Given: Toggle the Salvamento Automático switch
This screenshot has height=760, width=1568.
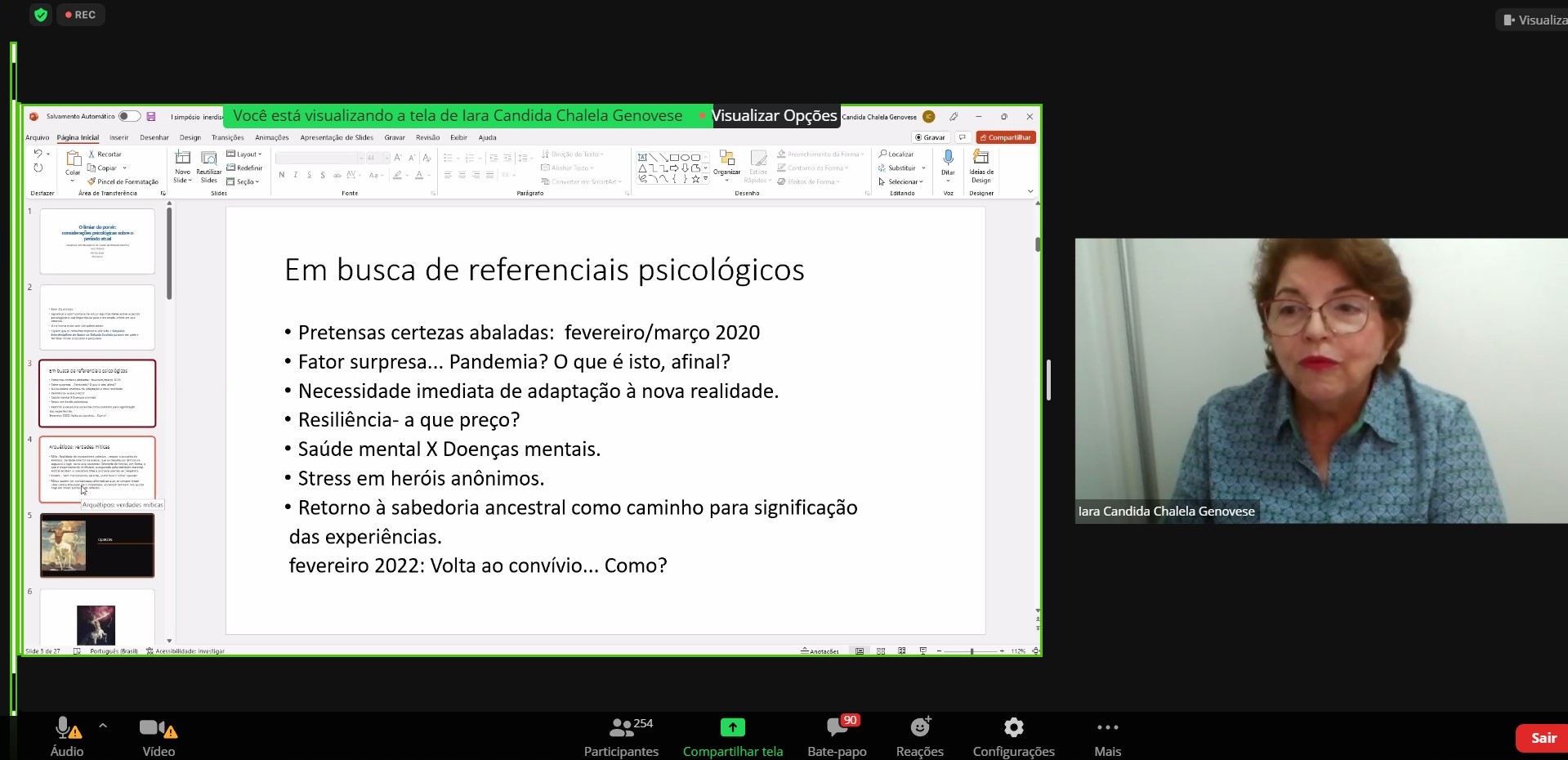Looking at the screenshot, I should pyautogui.click(x=129, y=117).
